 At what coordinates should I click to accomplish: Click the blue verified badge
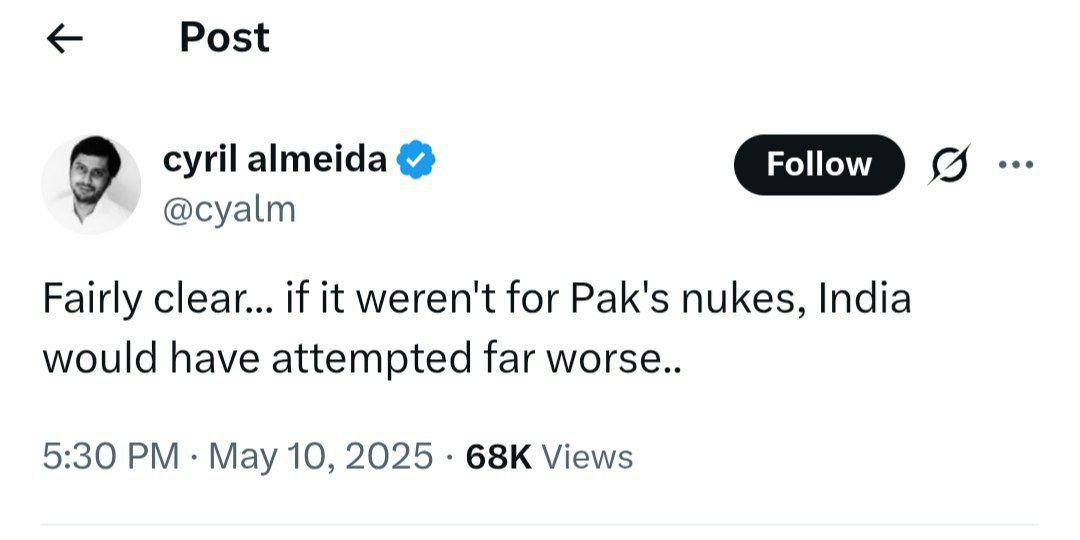click(x=415, y=160)
